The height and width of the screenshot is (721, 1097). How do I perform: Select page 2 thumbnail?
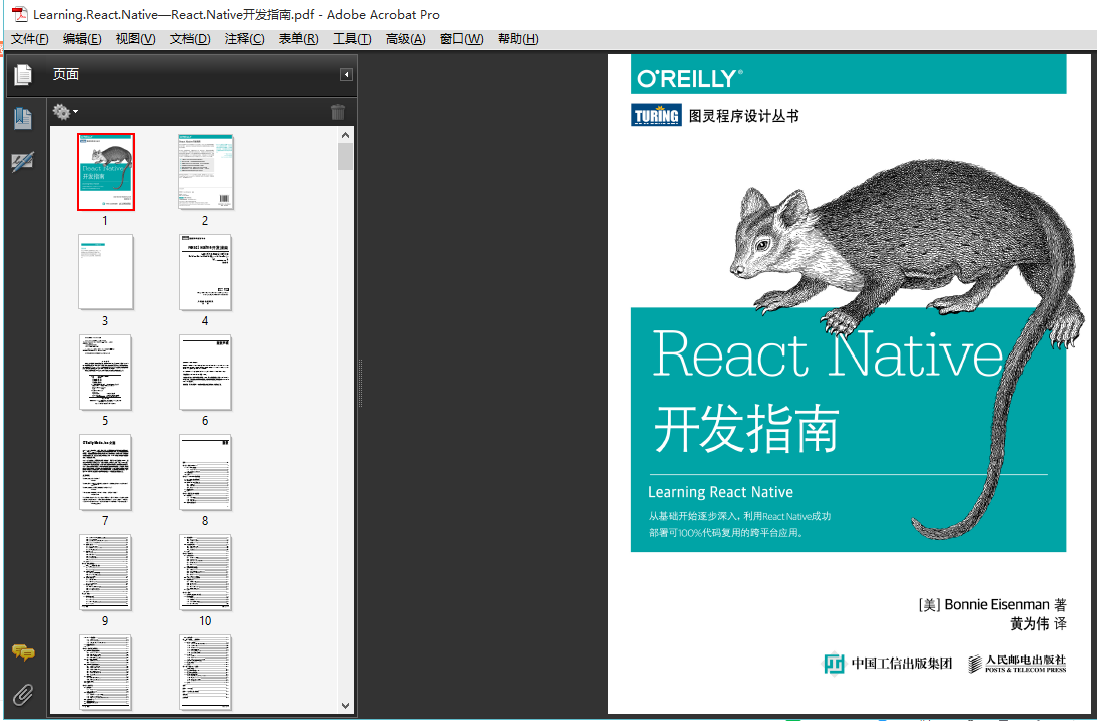(x=205, y=172)
